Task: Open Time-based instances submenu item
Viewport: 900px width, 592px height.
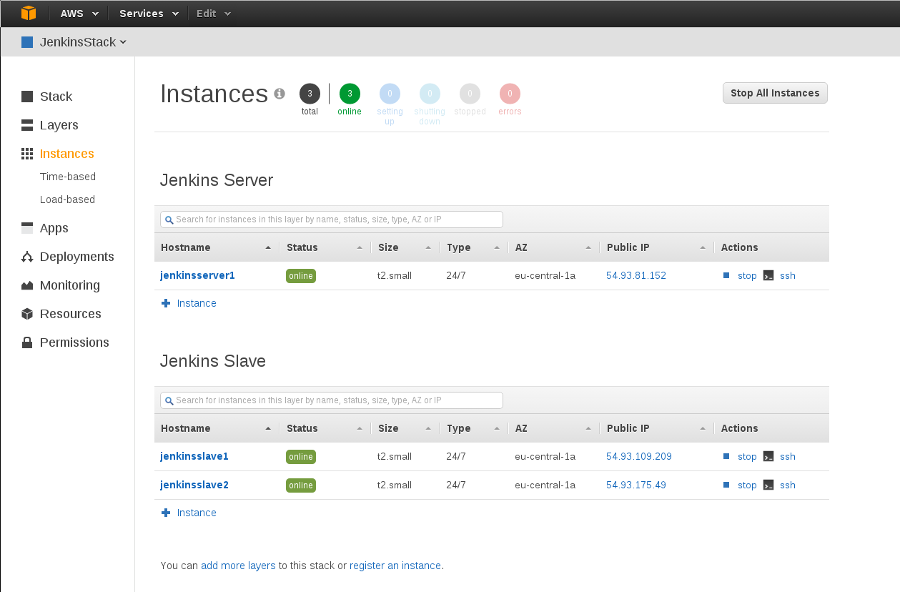Action: pos(67,176)
